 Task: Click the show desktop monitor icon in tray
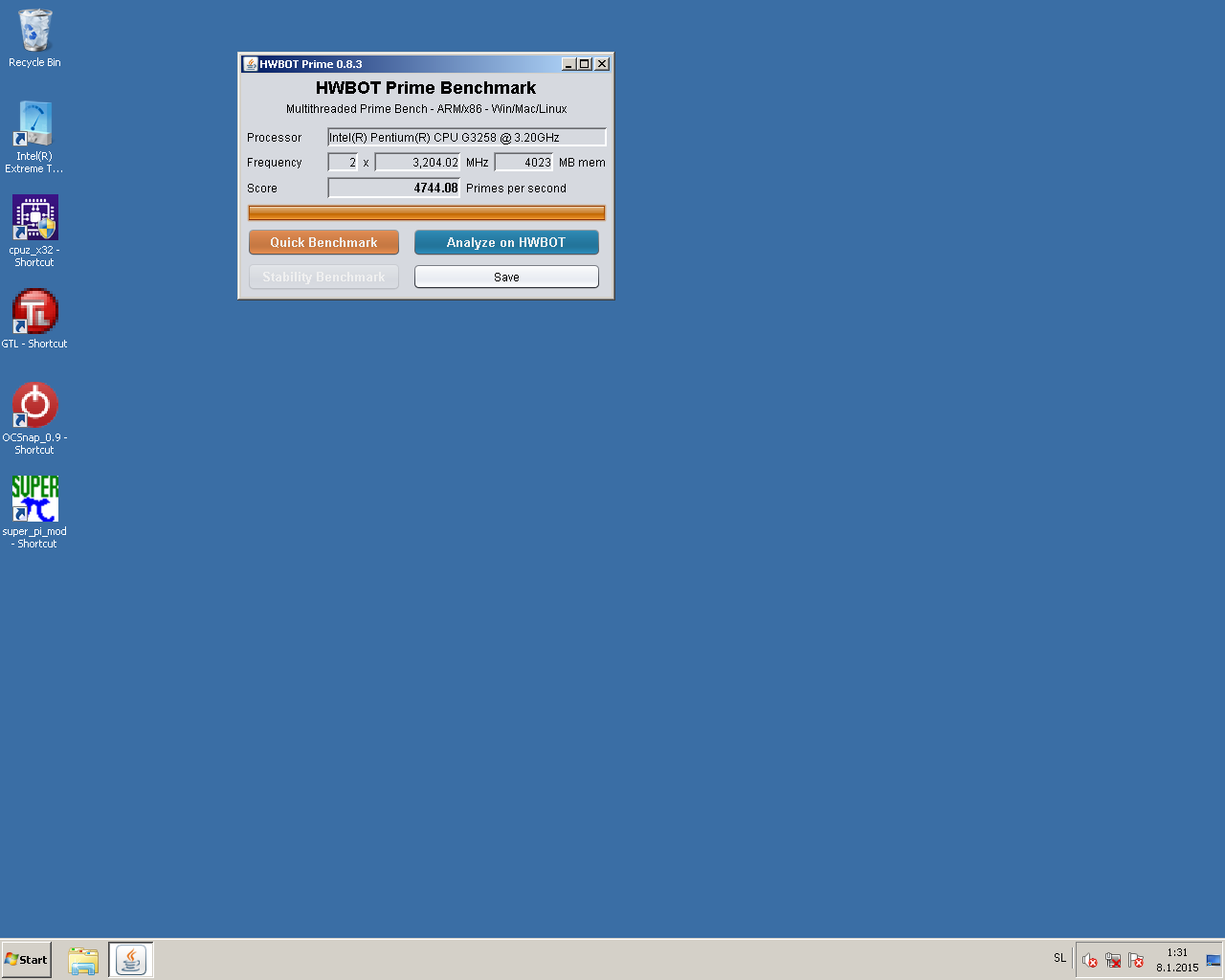click(x=1214, y=960)
